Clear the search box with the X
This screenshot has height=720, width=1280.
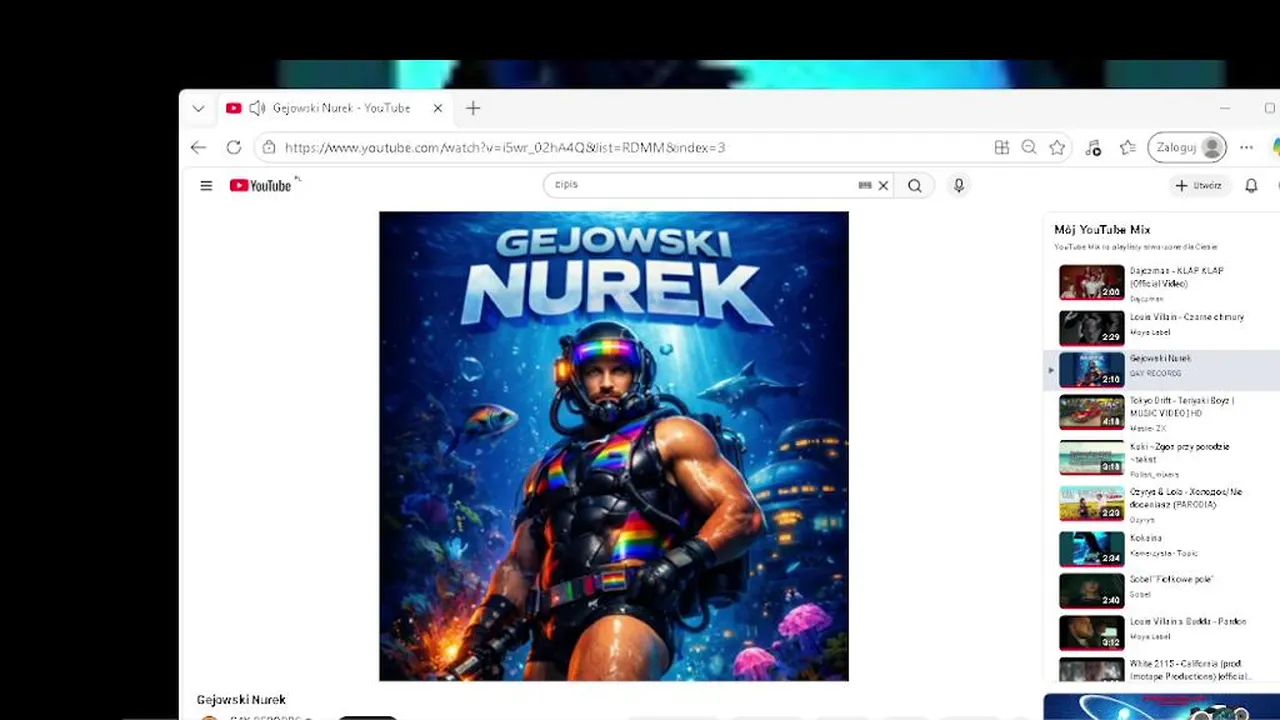883,185
